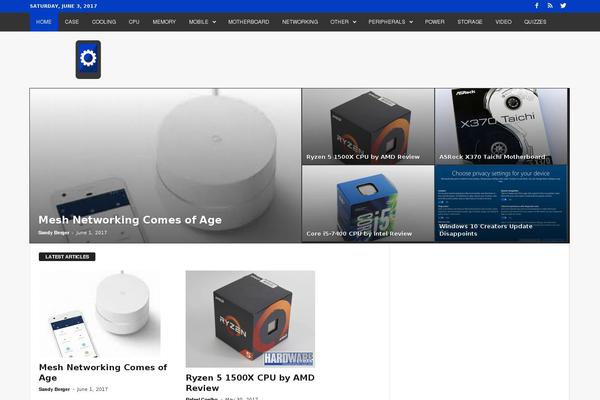Click Sandy Berger author in featured banner

click(54, 233)
